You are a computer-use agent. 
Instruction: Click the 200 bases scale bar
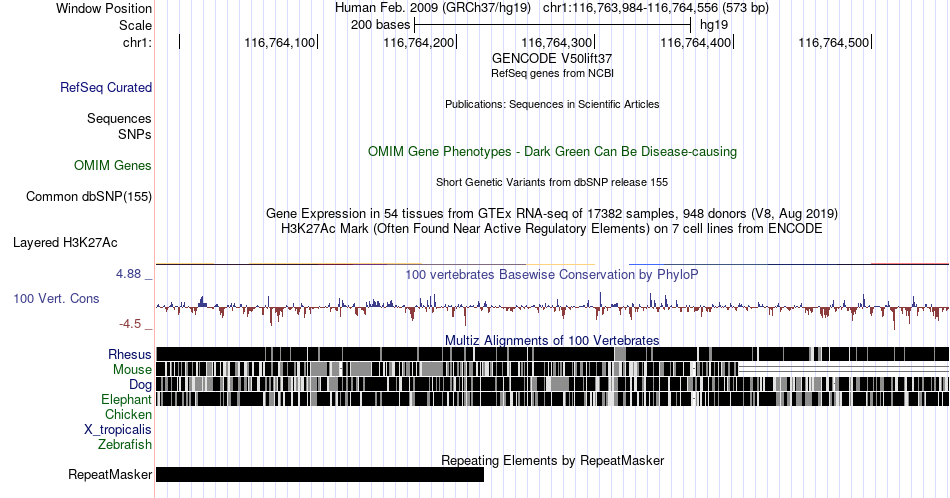(x=552, y=25)
